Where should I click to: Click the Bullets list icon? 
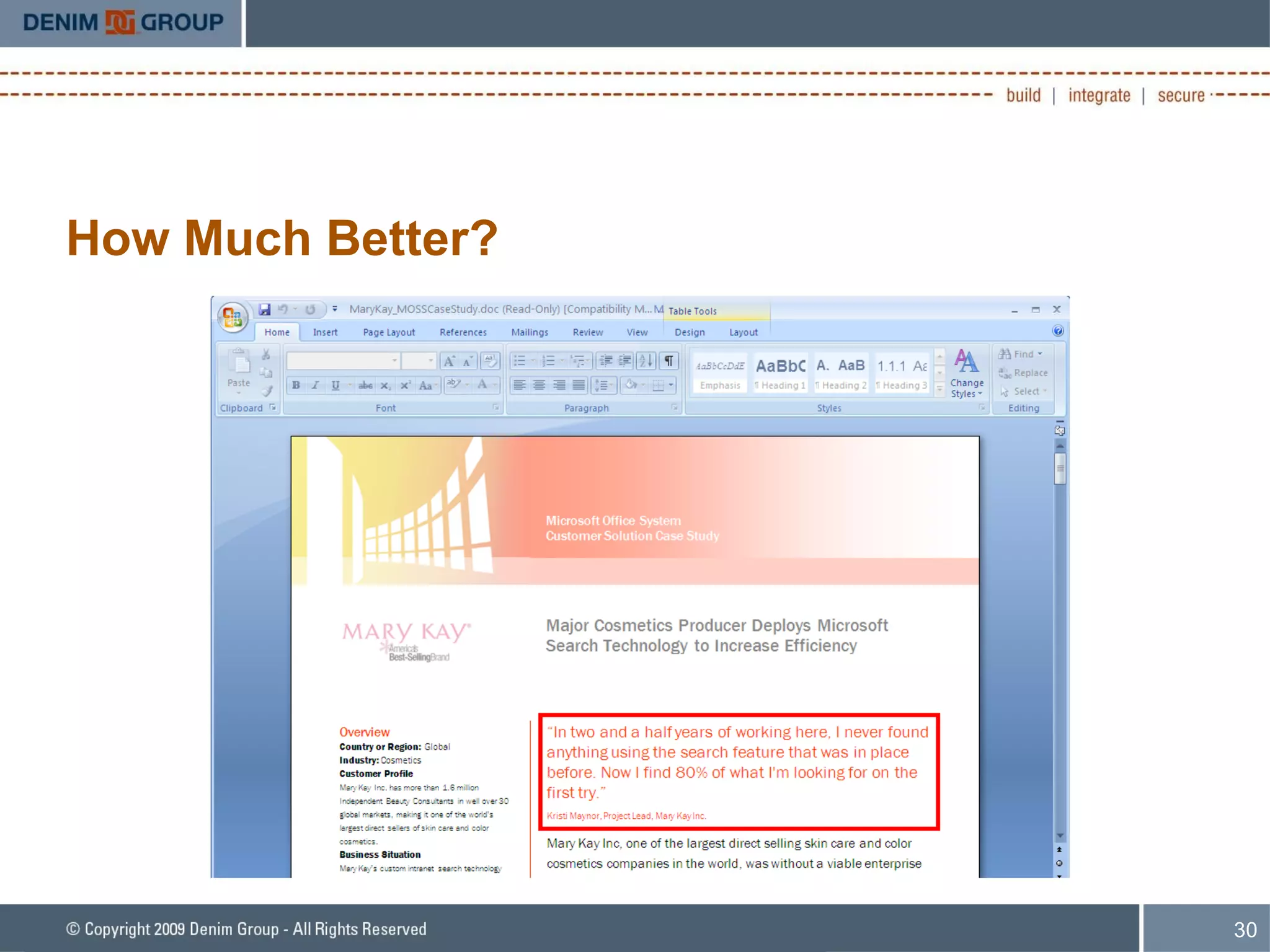[x=520, y=361]
